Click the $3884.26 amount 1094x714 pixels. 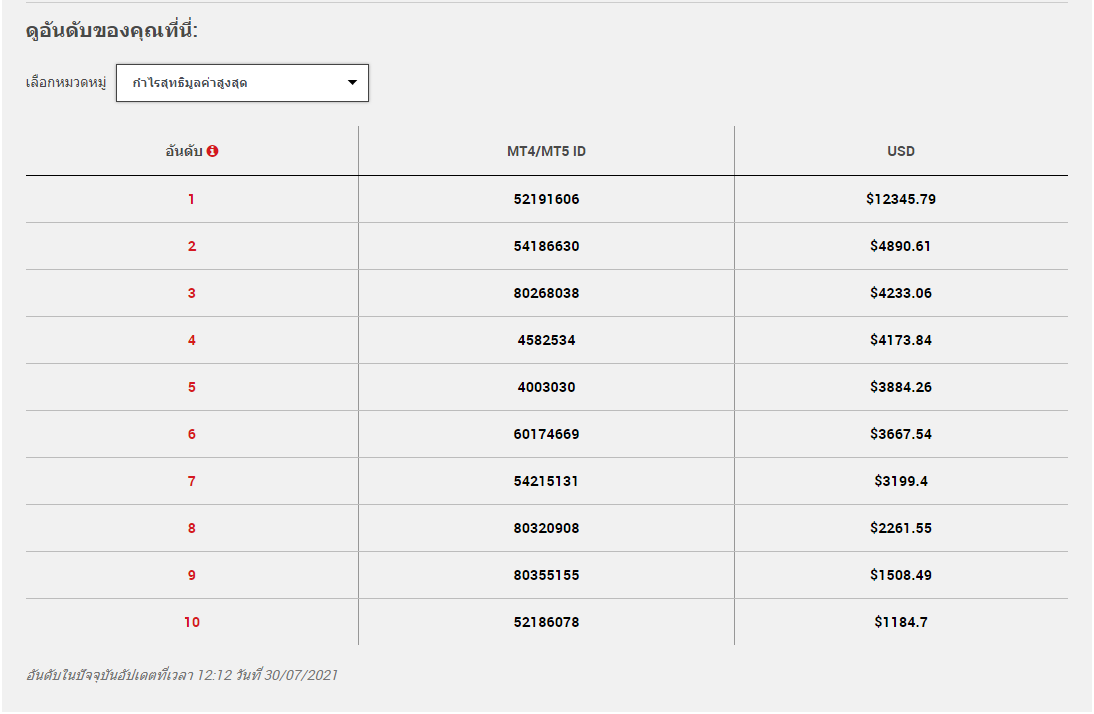tap(901, 387)
